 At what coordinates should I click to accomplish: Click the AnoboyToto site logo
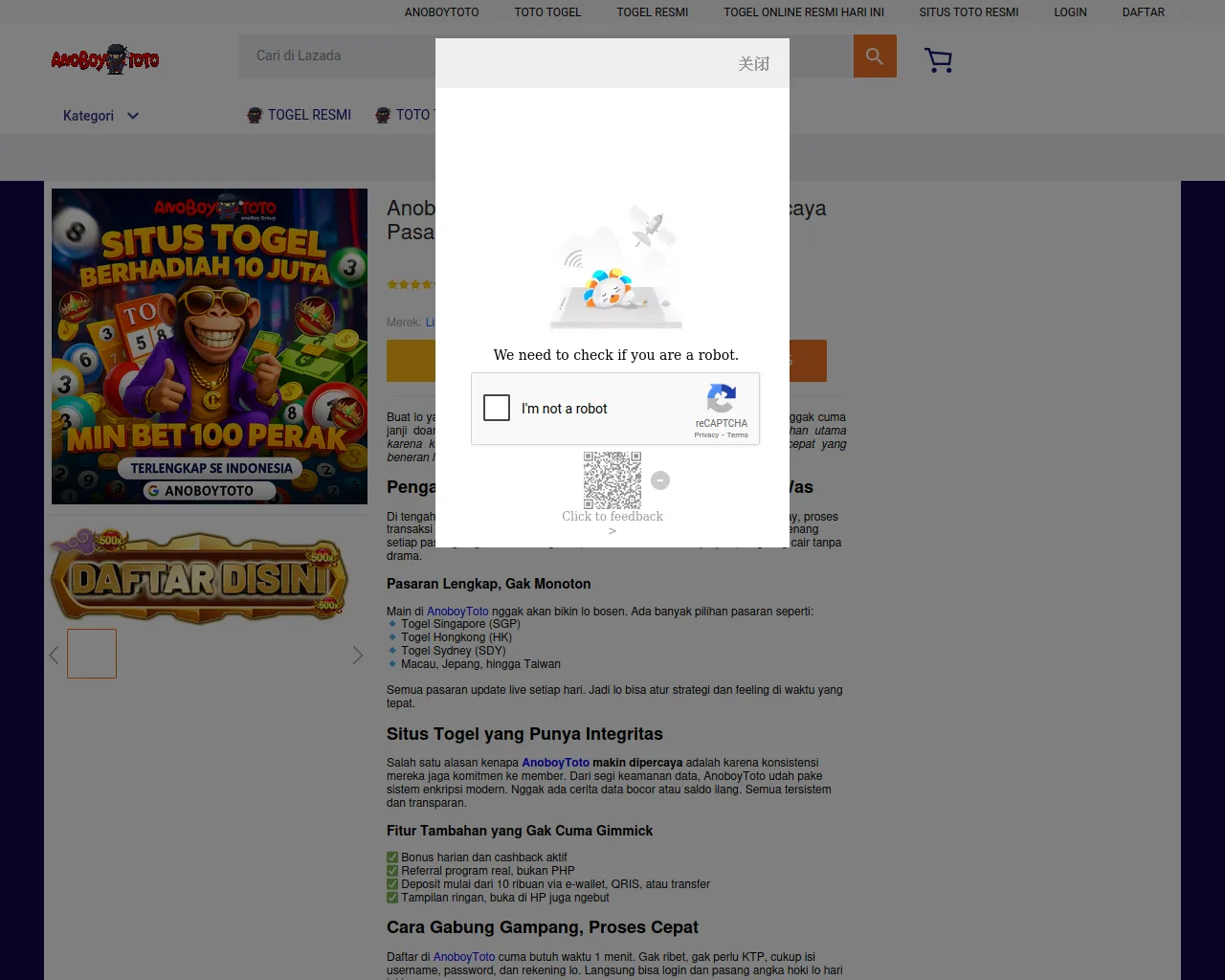pyautogui.click(x=105, y=59)
